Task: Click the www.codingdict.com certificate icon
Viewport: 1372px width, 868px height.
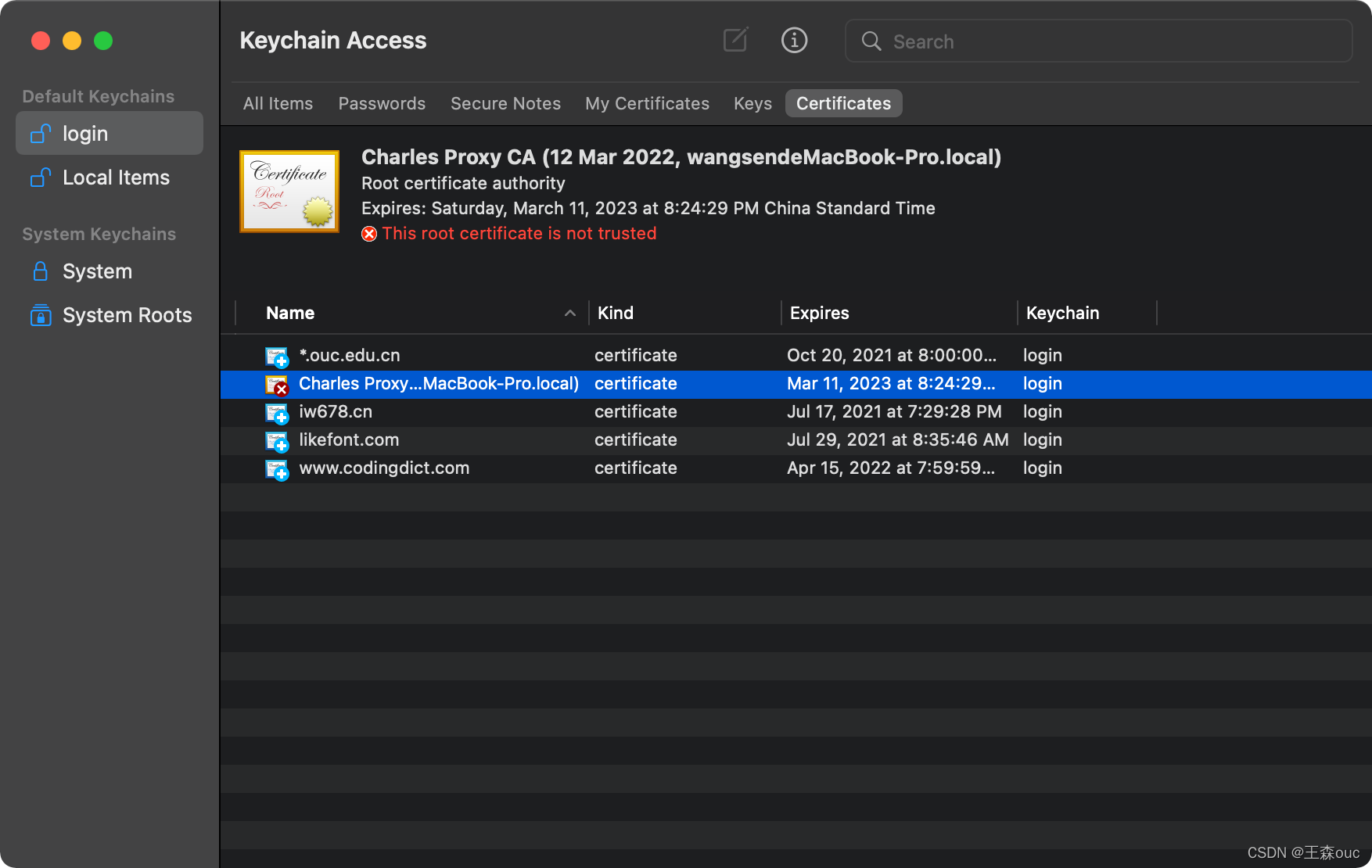Action: (x=277, y=469)
